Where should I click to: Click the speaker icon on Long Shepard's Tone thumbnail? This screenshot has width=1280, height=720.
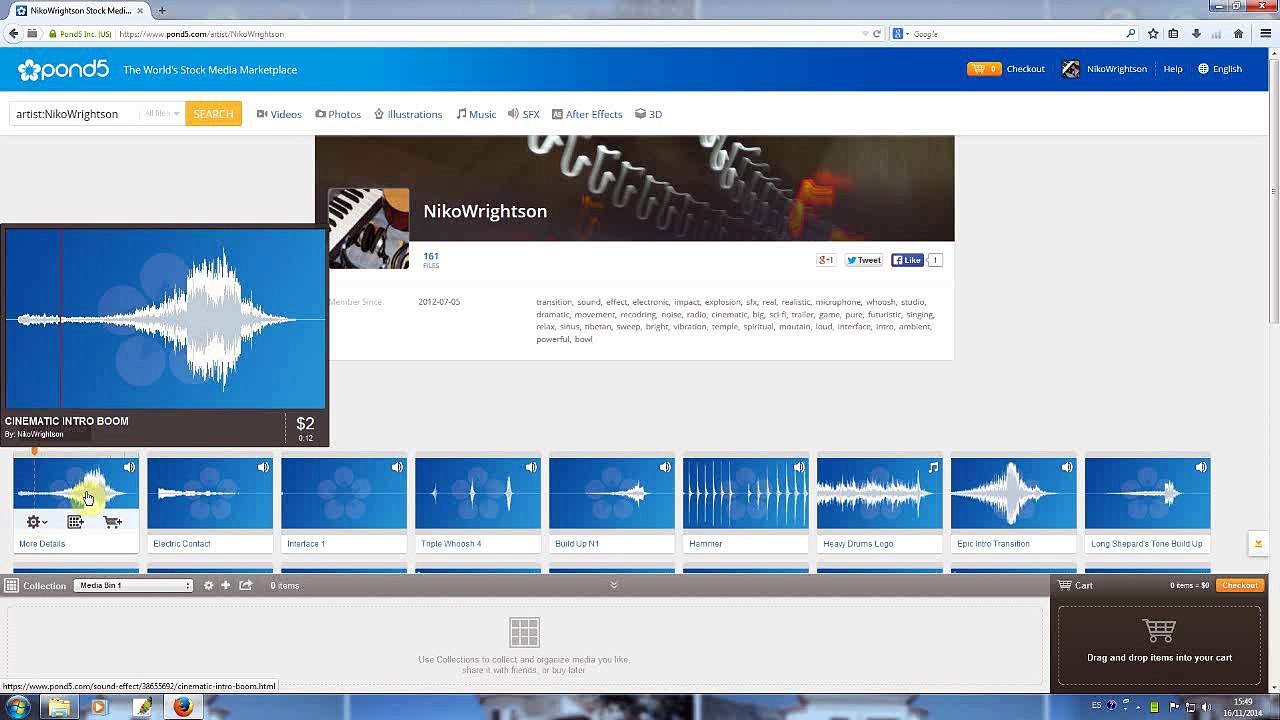(1201, 467)
